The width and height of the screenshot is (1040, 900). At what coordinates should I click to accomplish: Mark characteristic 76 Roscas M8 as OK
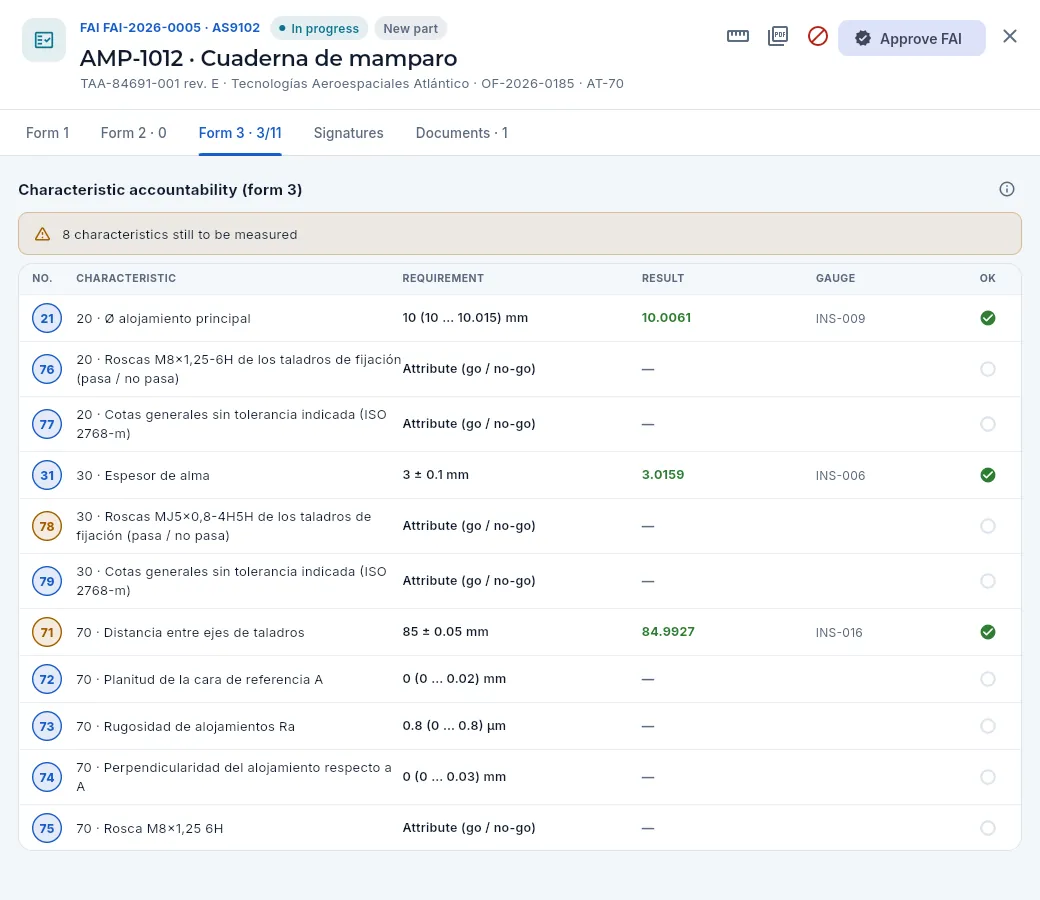(x=988, y=369)
